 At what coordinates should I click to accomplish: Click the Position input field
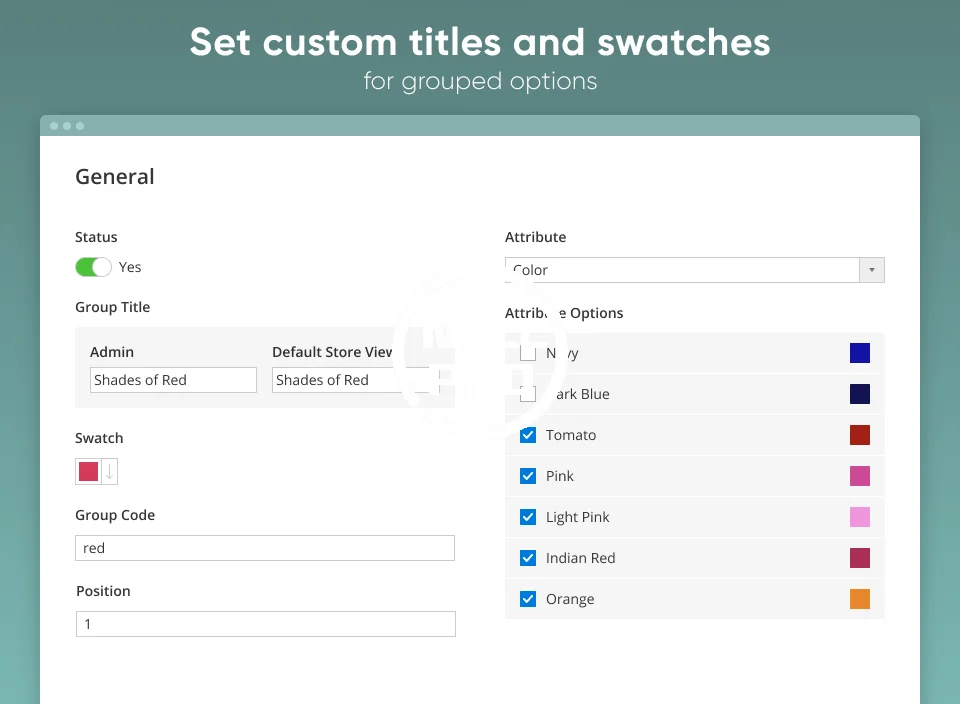[265, 624]
